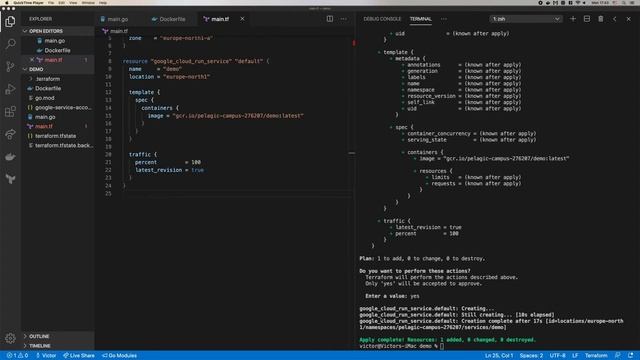Open the '1: zsh' terminal selector dropdown
The width and height of the screenshot is (640, 360).
coord(526,19)
